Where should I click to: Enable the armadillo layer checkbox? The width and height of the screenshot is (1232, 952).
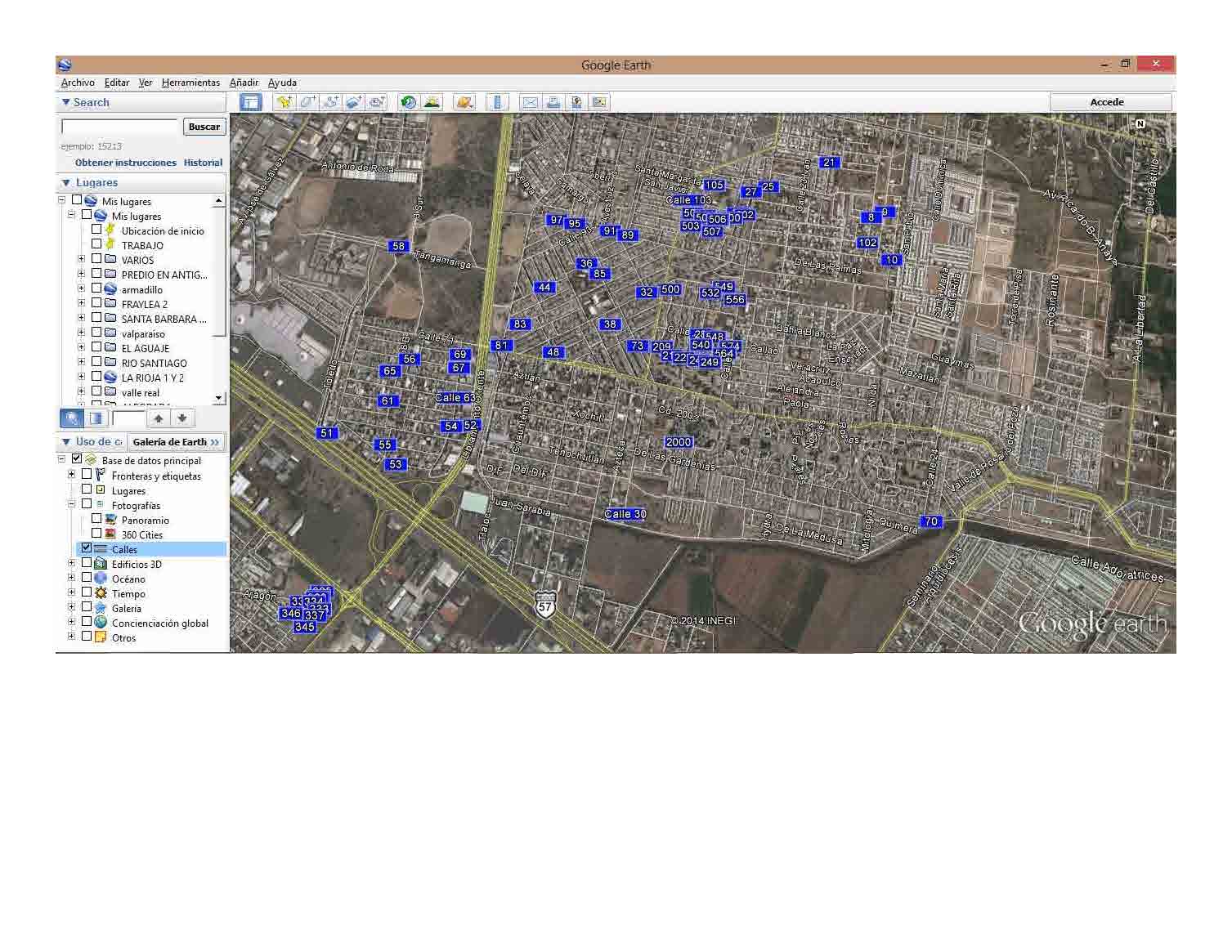pos(96,288)
